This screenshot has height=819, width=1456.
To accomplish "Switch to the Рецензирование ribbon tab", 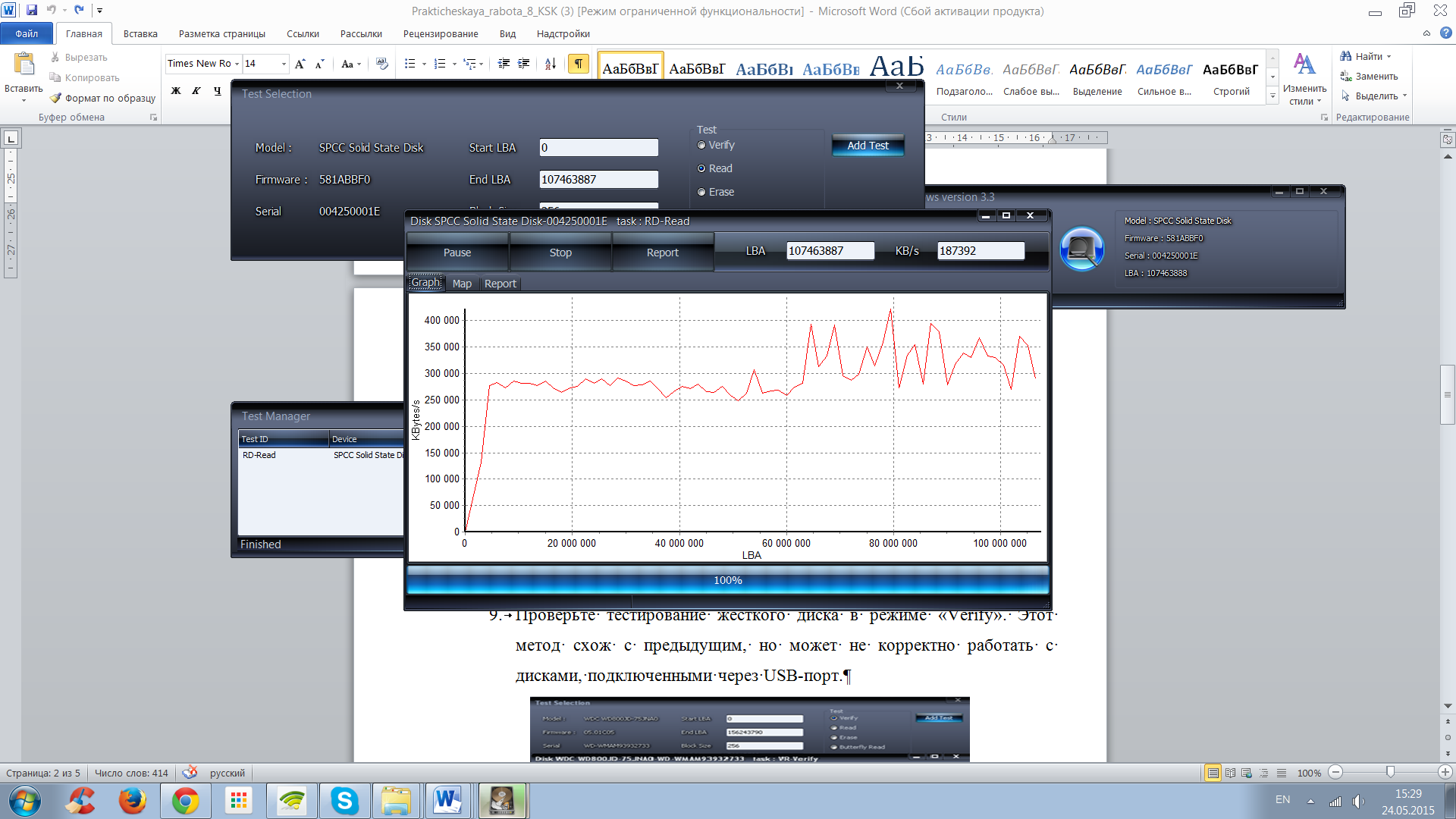I will (x=441, y=33).
